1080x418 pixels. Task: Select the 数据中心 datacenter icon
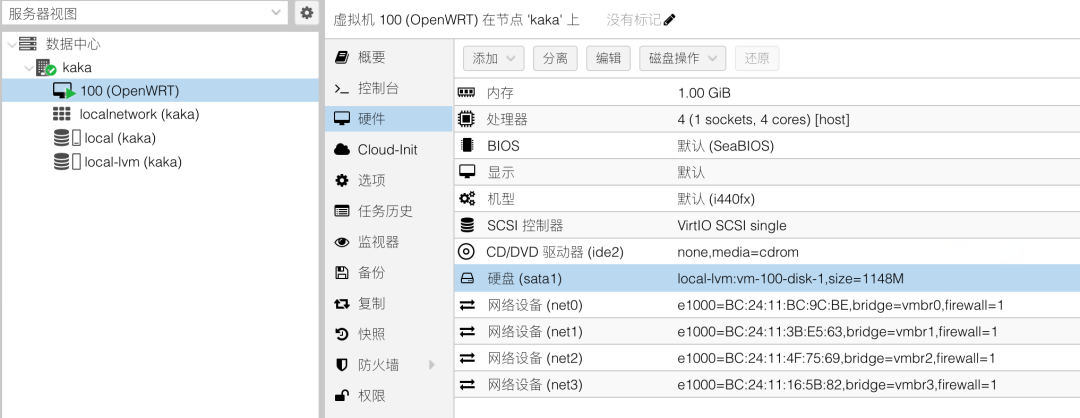pyautogui.click(x=28, y=44)
